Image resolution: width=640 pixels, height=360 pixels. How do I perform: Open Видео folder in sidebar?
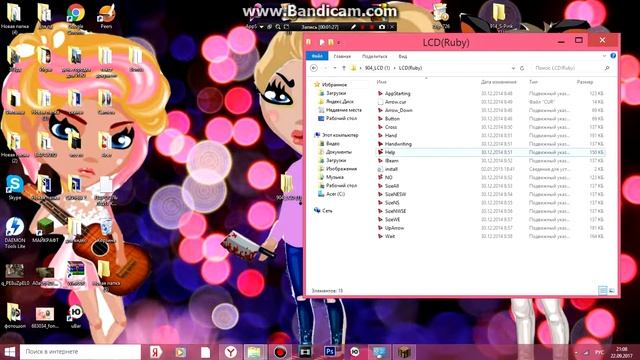pos(333,144)
